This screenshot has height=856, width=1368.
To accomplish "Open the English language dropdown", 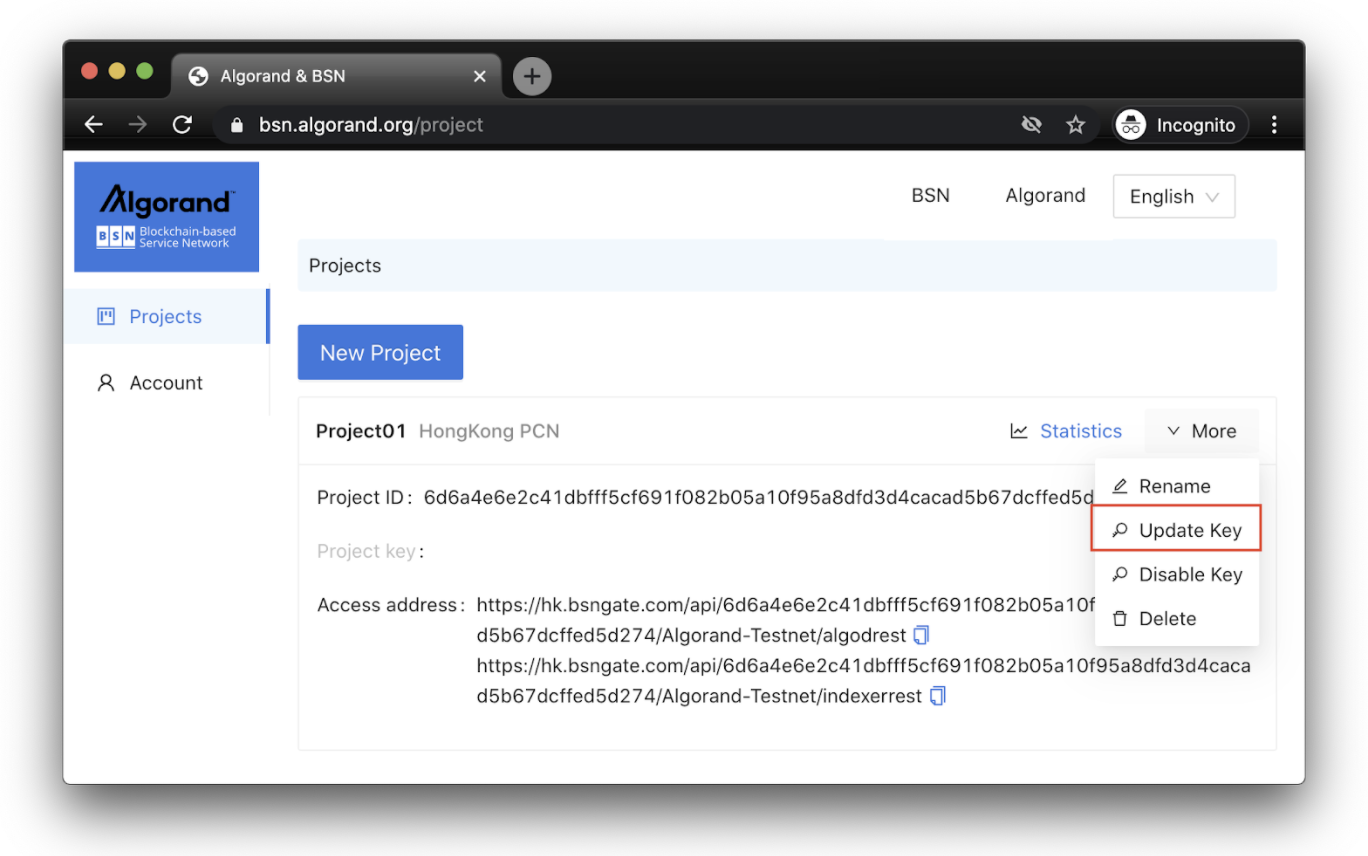I will point(1173,196).
